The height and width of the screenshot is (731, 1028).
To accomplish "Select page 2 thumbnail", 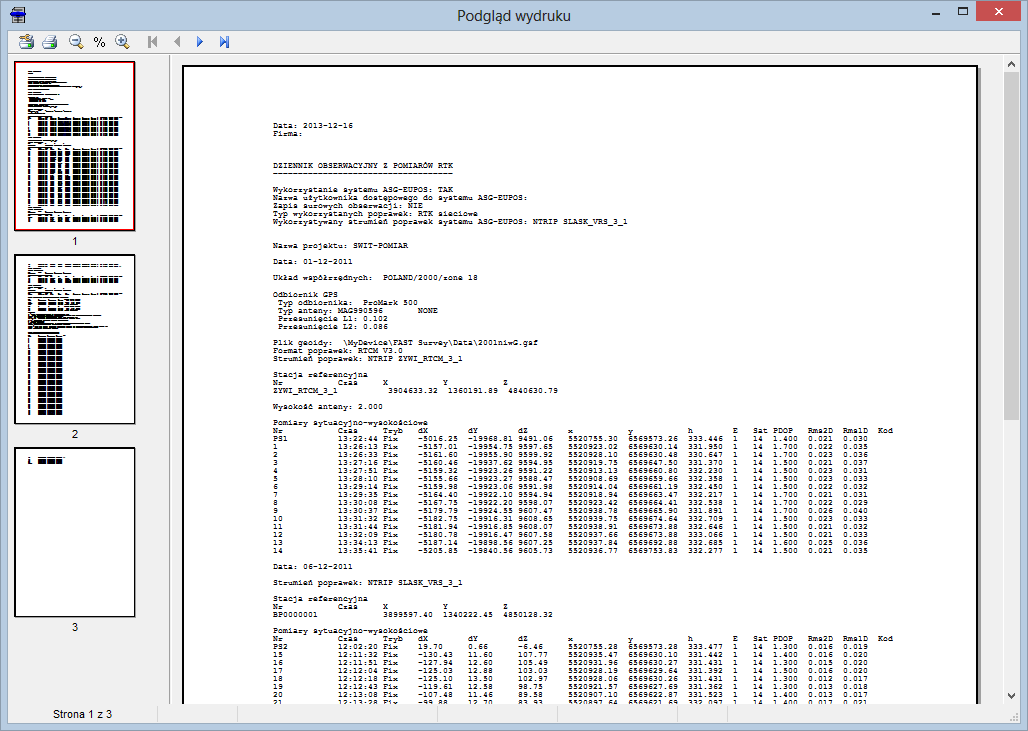I will point(74,339).
